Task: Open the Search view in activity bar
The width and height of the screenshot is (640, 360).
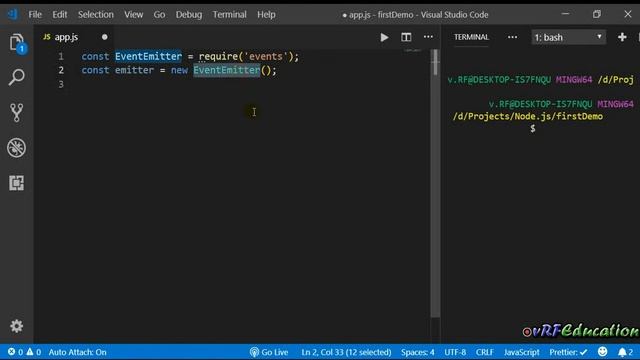Action: pos(16,77)
